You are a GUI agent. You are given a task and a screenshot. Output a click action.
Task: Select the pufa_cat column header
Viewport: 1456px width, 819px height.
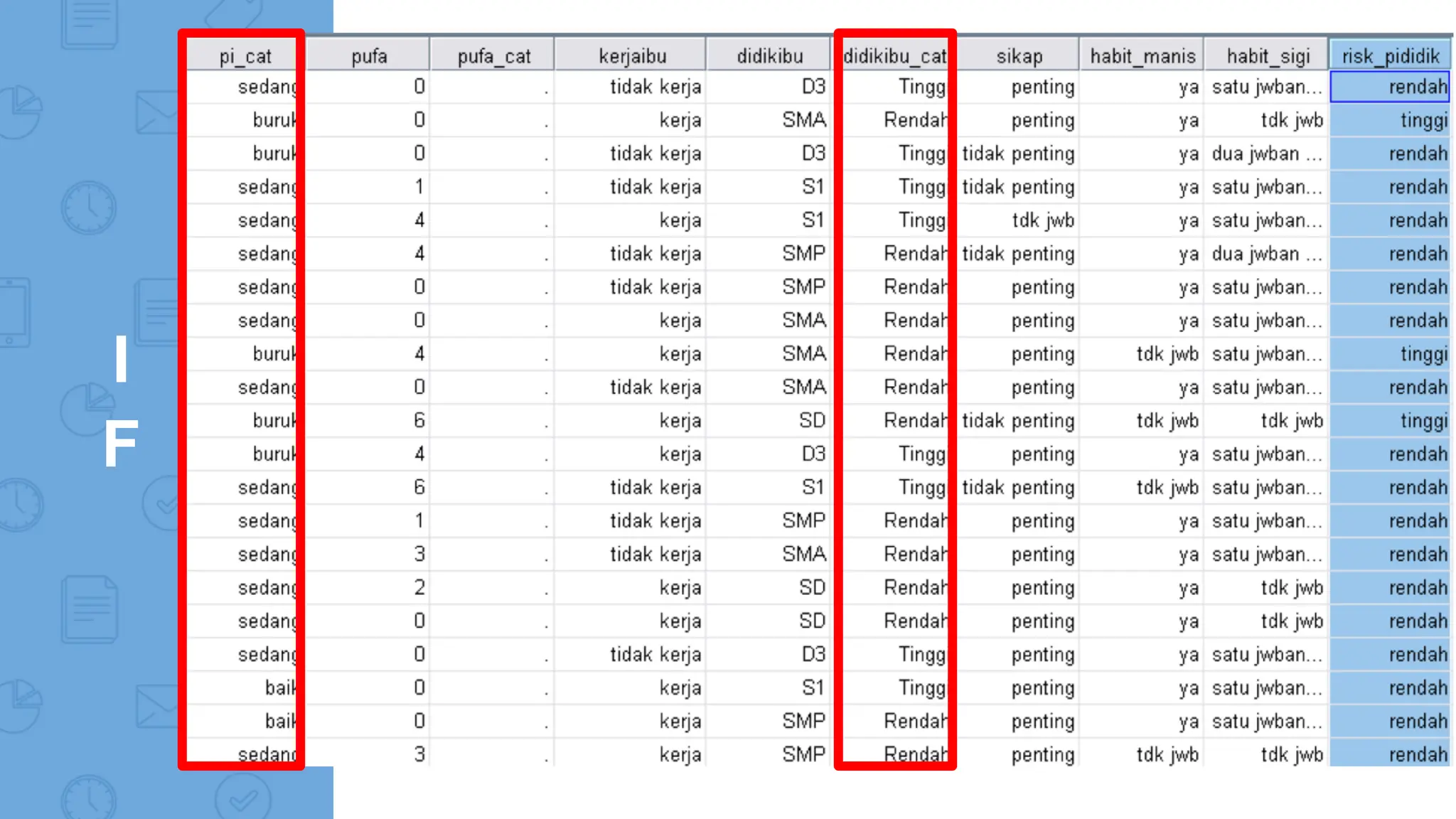(x=493, y=56)
